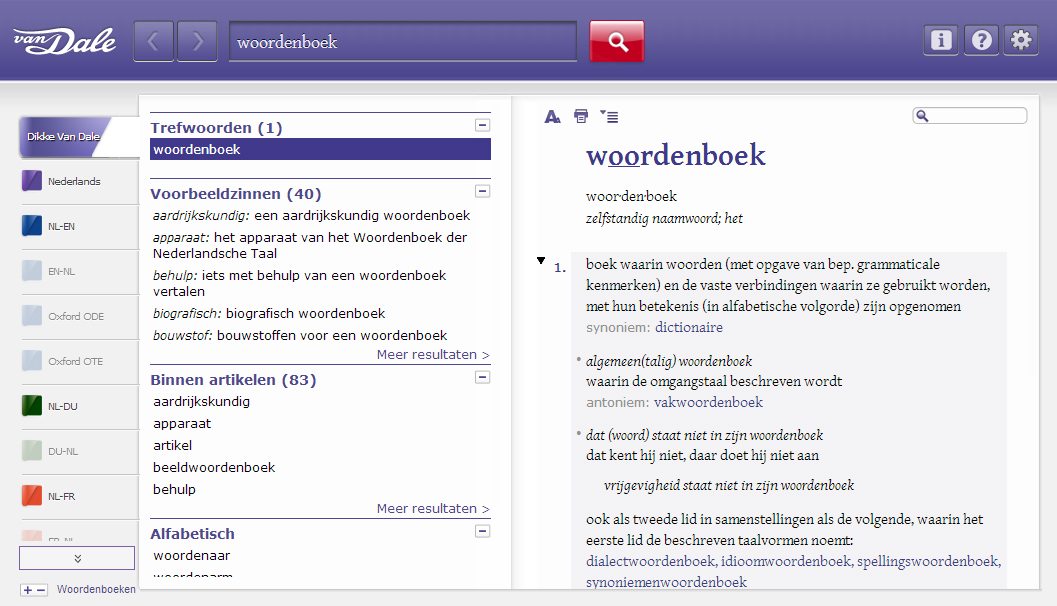Screen dimensions: 1057x606
Task: Select the EN-NL dictionary book icon
Action: point(32,271)
